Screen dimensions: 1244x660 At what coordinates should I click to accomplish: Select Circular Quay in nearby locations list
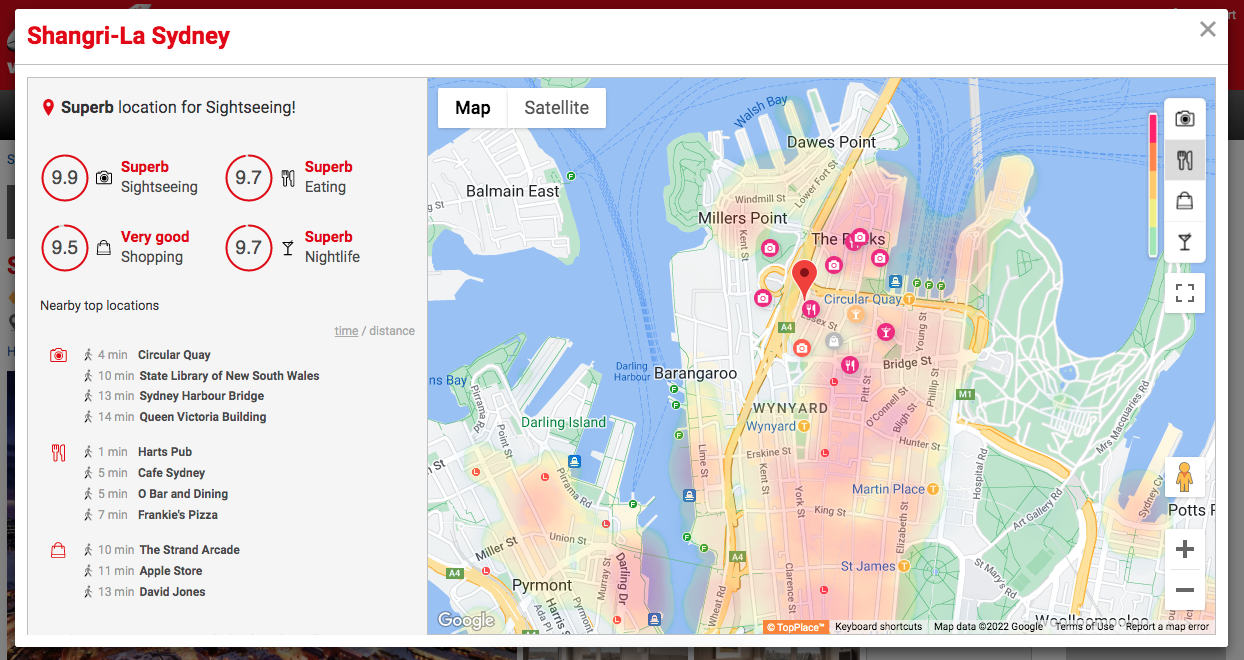pos(174,355)
